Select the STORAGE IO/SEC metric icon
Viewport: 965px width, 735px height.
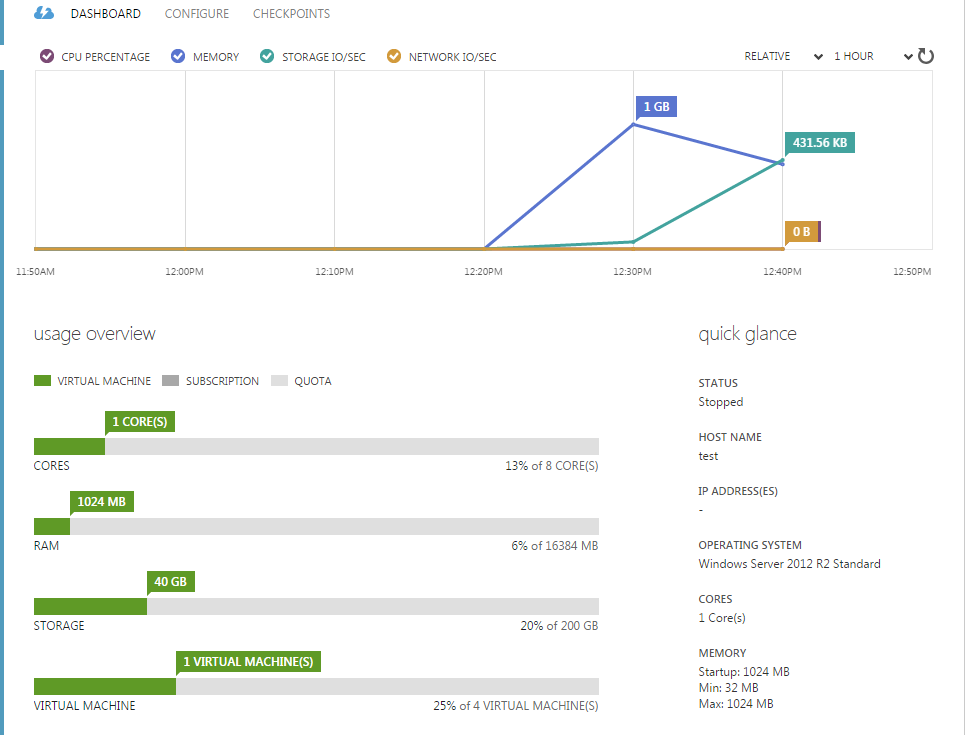pos(267,56)
